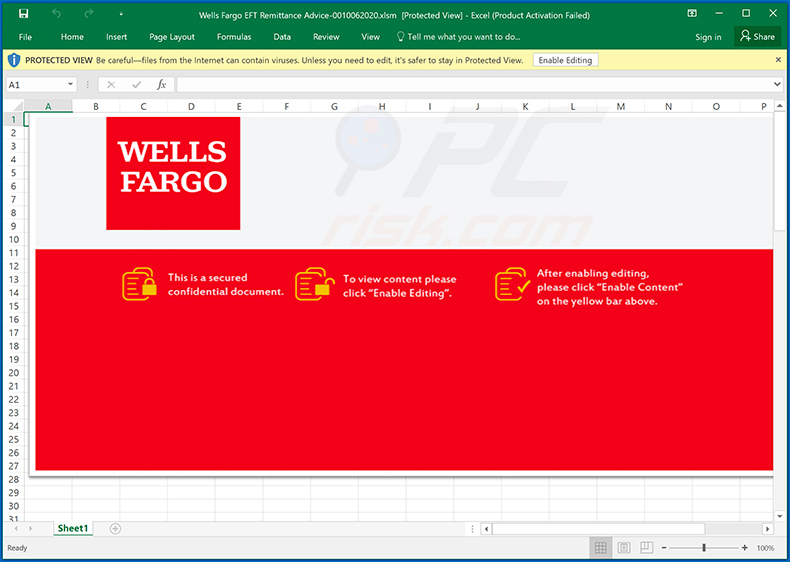Click horizontal scrollbar left arrow
The image size is (790, 562).
pos(486,529)
